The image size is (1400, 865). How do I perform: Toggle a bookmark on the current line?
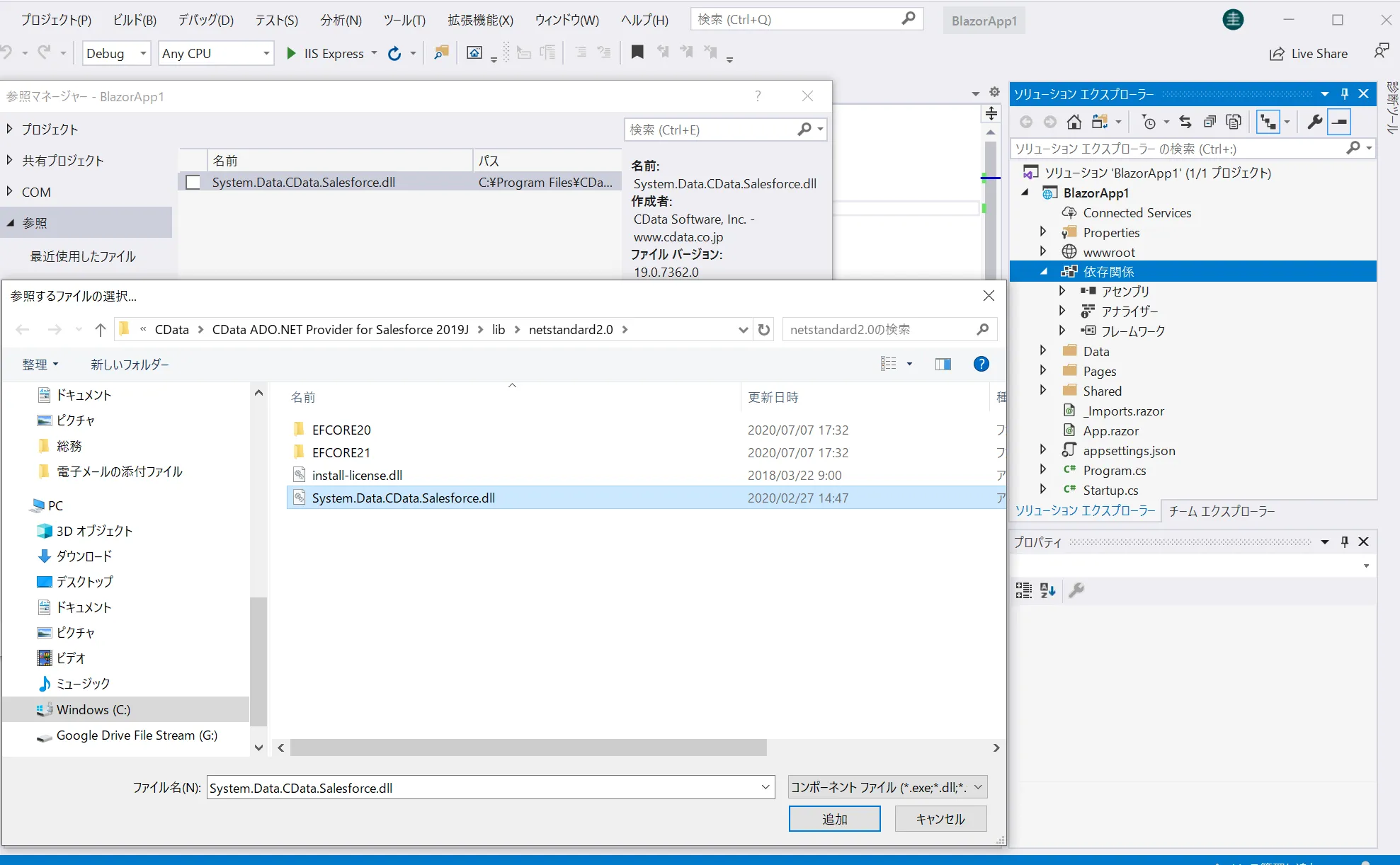point(636,52)
